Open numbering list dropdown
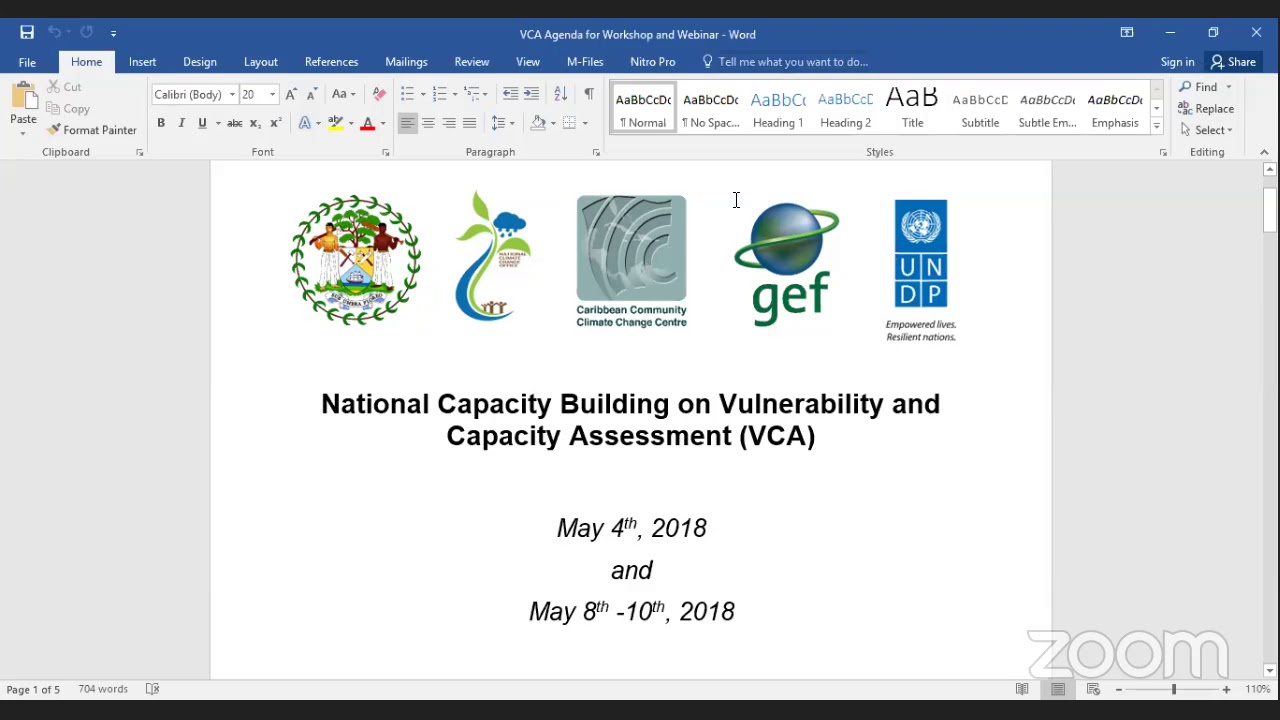This screenshot has width=1280, height=720. coord(455,95)
